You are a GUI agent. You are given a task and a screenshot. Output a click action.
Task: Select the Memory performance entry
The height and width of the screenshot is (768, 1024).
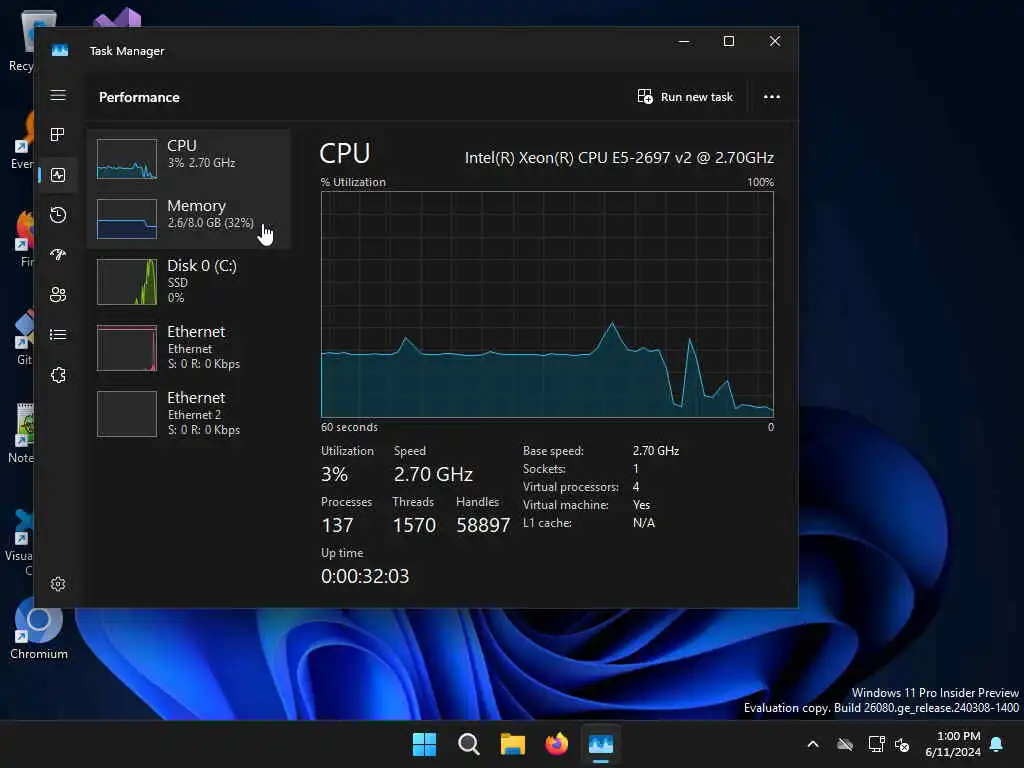pyautogui.click(x=189, y=219)
